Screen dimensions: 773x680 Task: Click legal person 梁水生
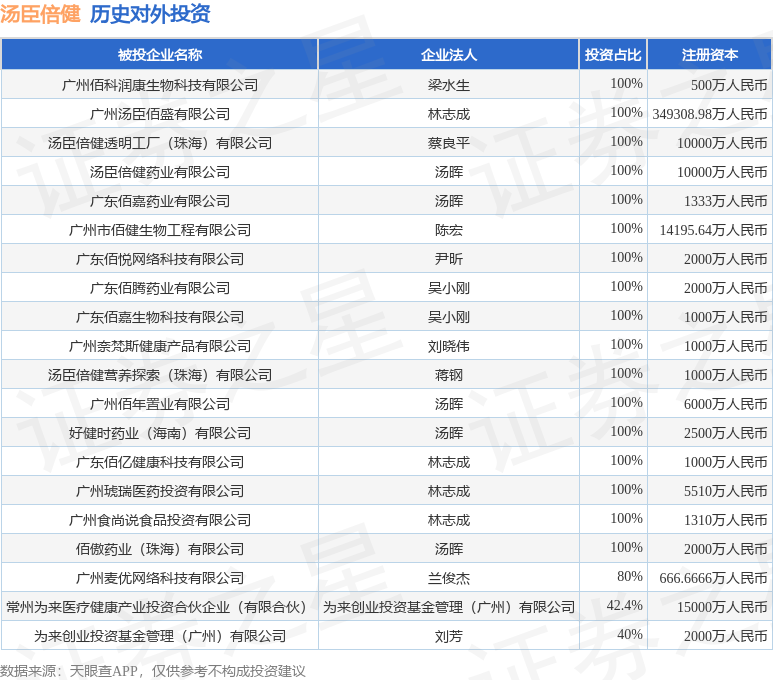tap(449, 85)
